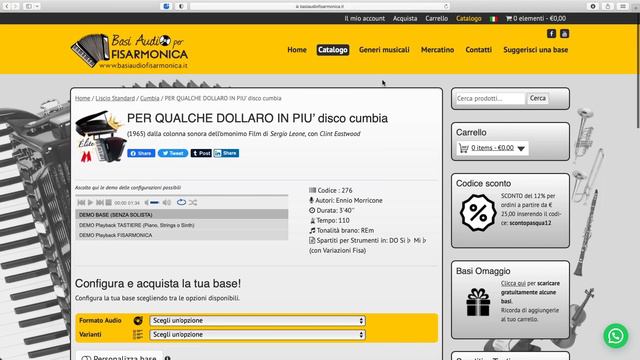Open the Formato Audio dropdown
The width and height of the screenshot is (640, 360).
point(258,321)
